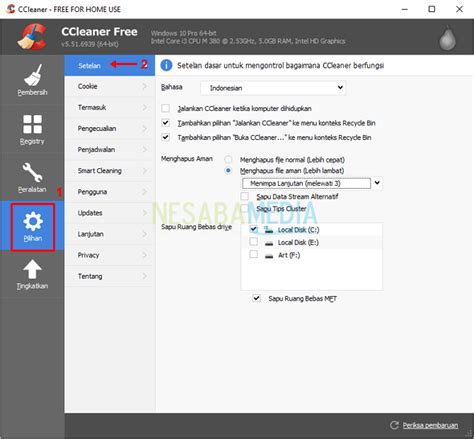Expand the Pengecualian row chevron
The height and width of the screenshot is (439, 474).
(144, 128)
